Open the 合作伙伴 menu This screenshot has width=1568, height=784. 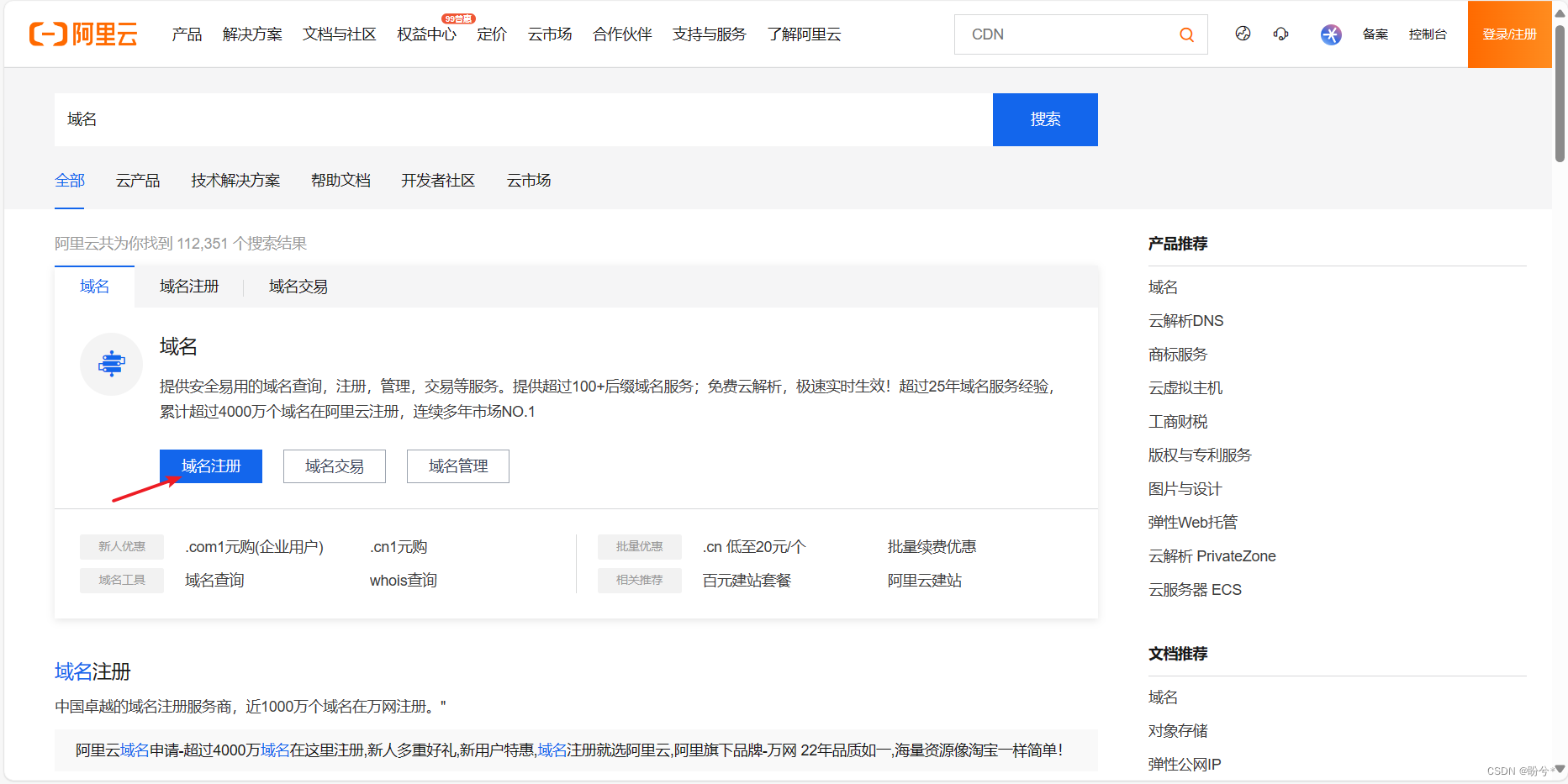(622, 34)
